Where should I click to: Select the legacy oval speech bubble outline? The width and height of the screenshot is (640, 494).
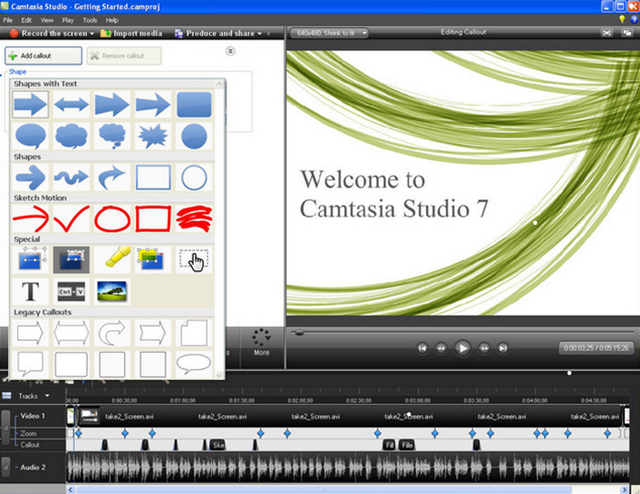[194, 364]
